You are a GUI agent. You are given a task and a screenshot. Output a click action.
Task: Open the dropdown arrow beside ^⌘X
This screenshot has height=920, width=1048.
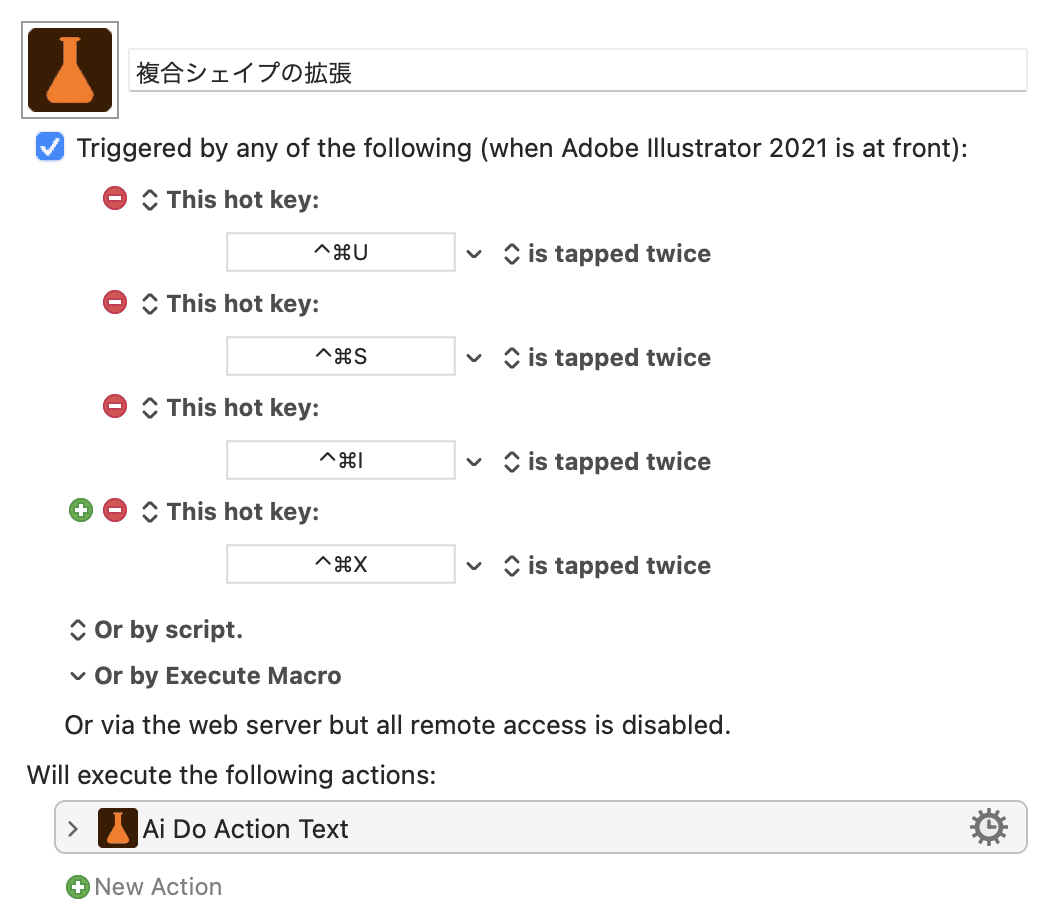pyautogui.click(x=474, y=566)
